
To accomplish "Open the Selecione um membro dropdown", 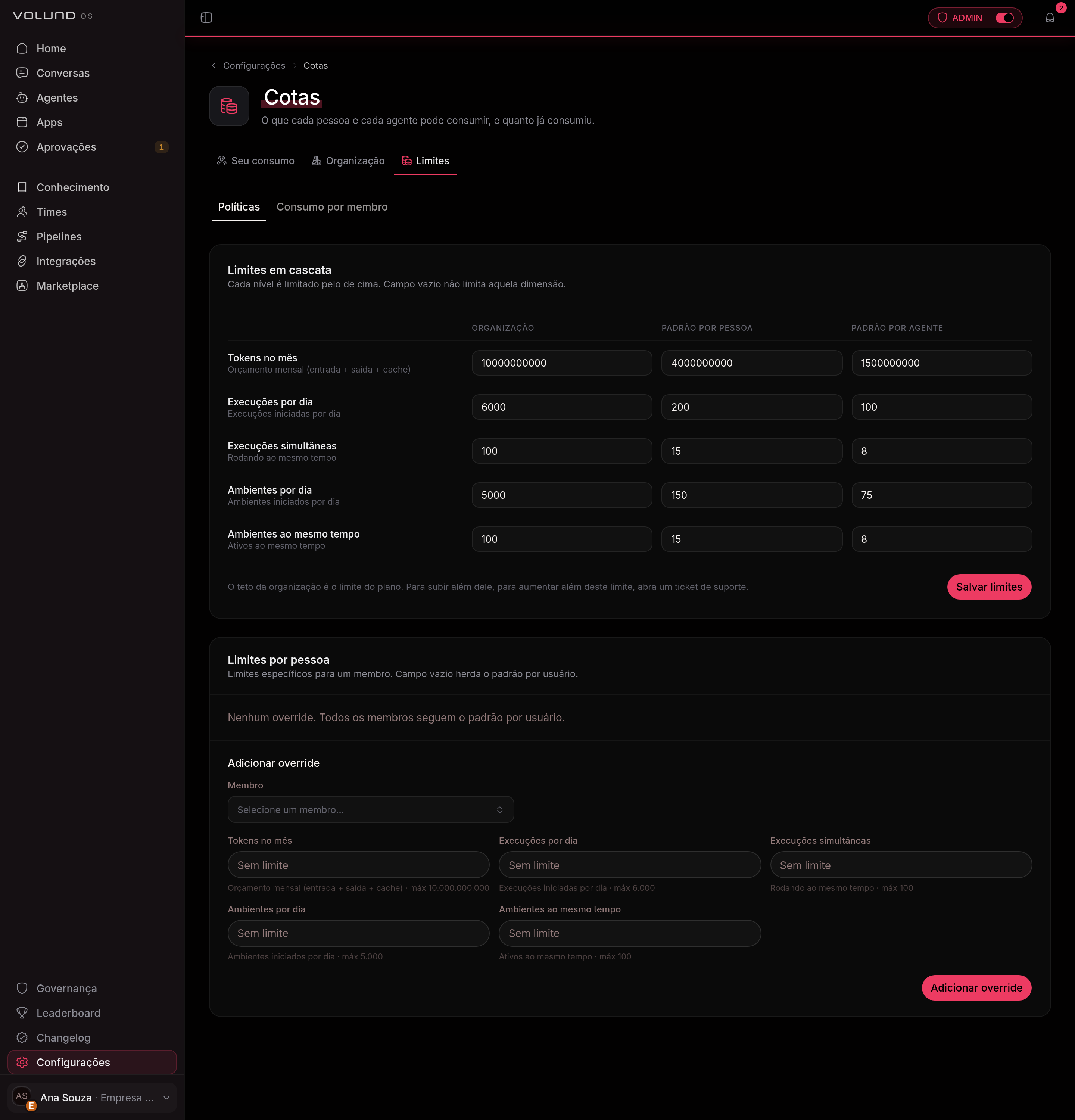I will pos(371,810).
